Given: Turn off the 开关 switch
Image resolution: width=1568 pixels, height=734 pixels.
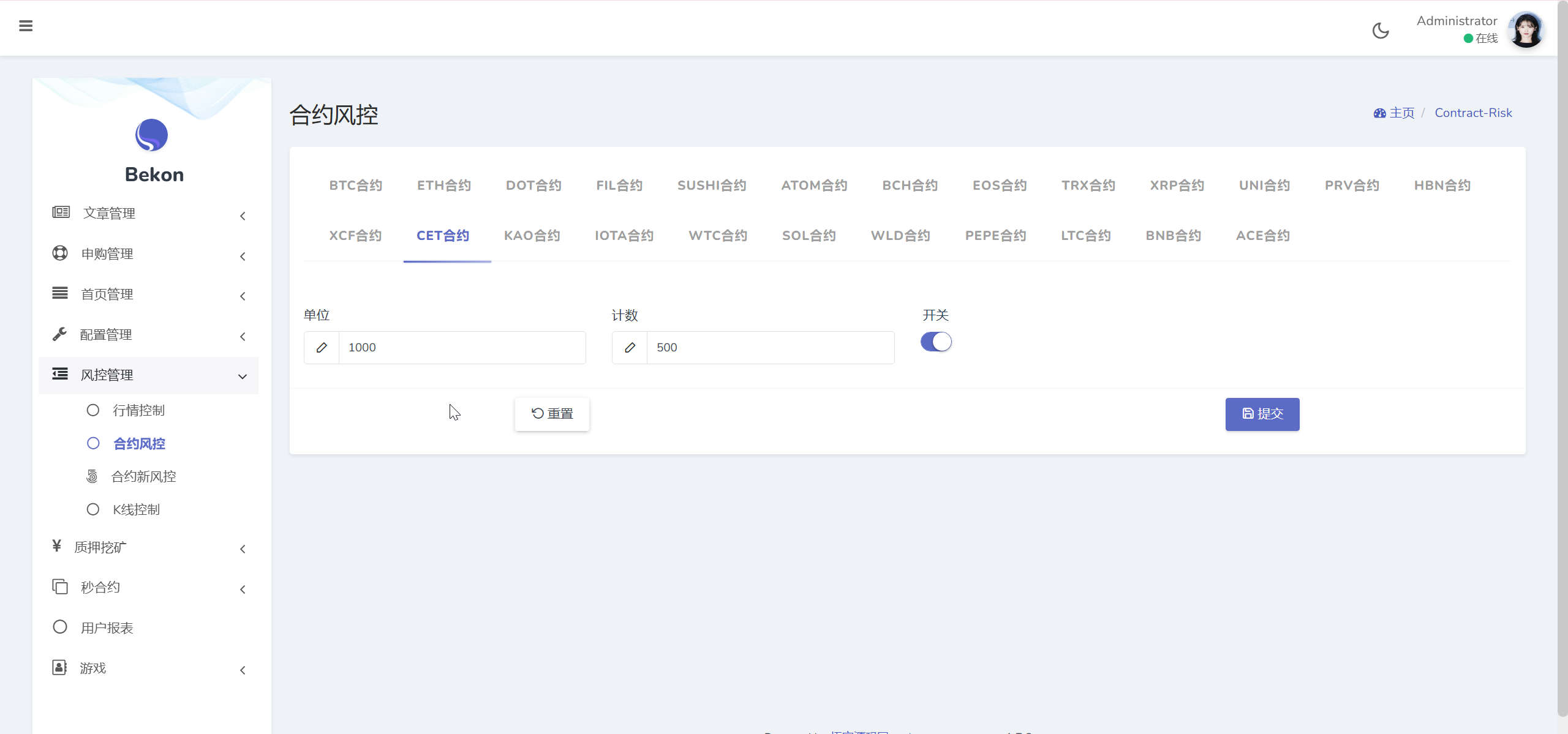Looking at the screenshot, I should tap(936, 342).
